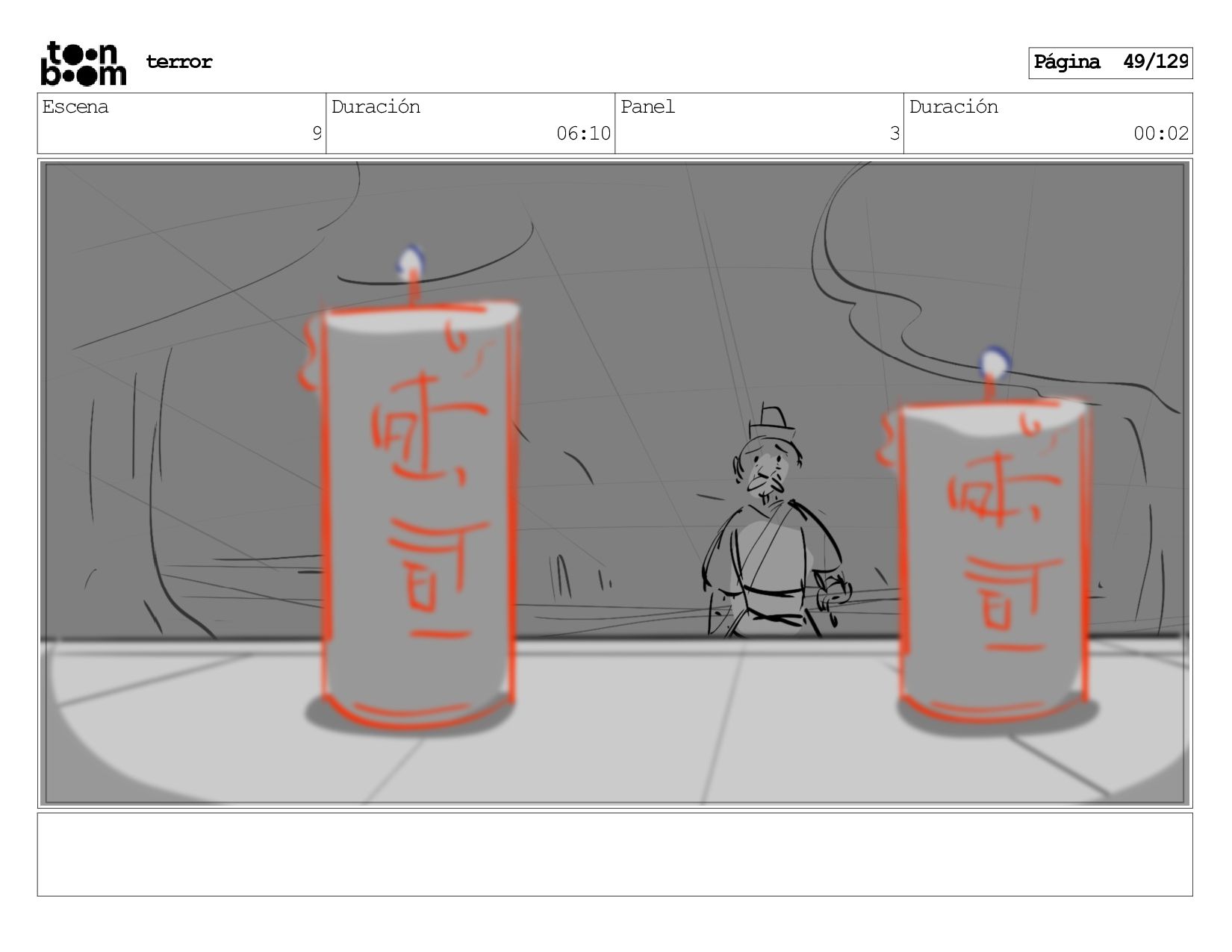Click the 'Página 49/129' page box
Image resolution: width=1232 pixels, height=952 pixels.
click(x=1110, y=63)
